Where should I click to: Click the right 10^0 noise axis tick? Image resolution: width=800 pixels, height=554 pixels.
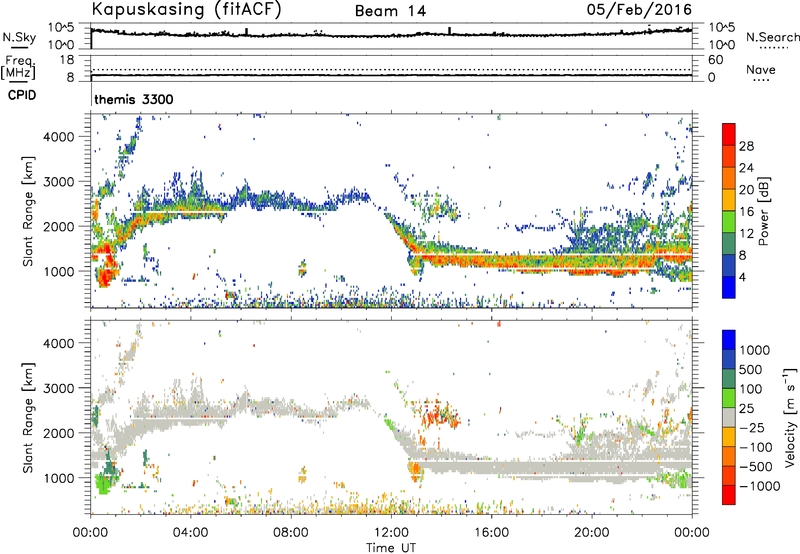(721, 45)
